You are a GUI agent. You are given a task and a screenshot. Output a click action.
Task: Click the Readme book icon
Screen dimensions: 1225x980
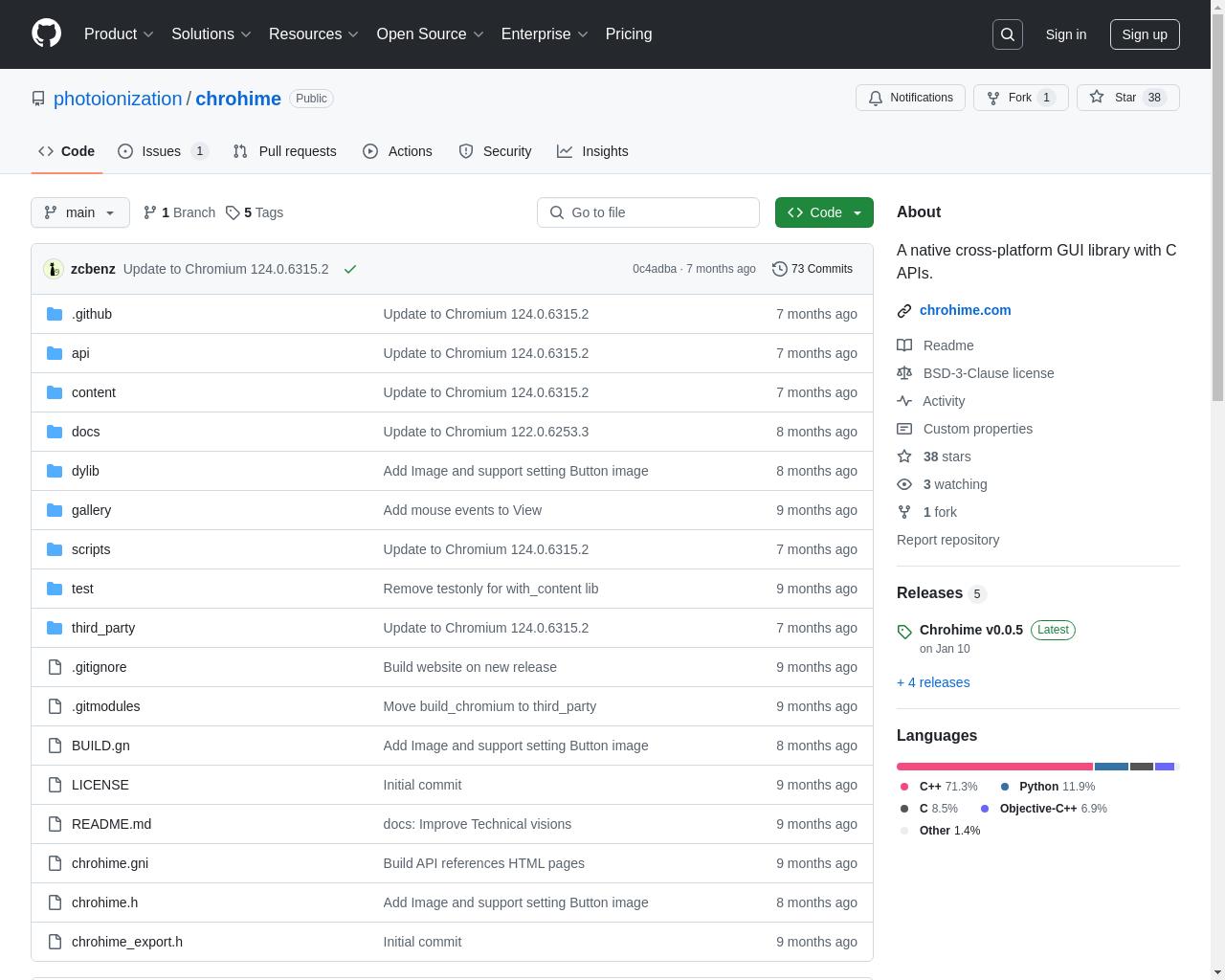pos(904,345)
